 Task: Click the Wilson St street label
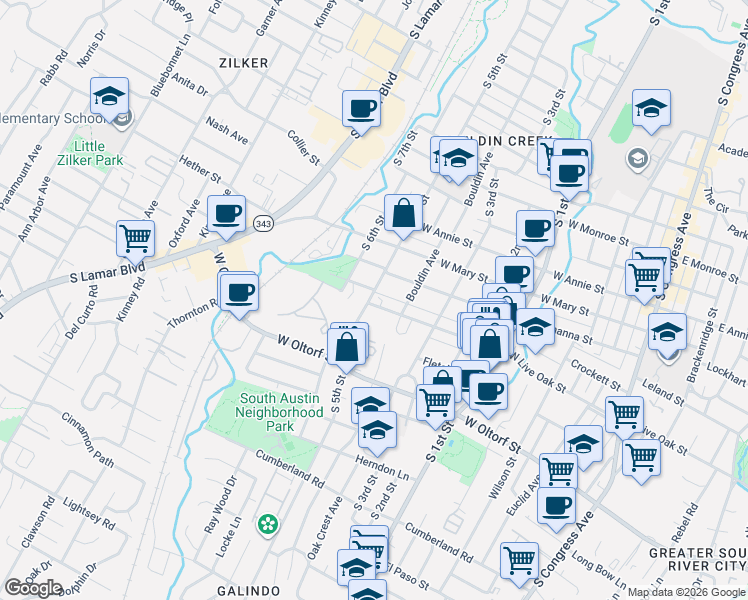point(503,477)
